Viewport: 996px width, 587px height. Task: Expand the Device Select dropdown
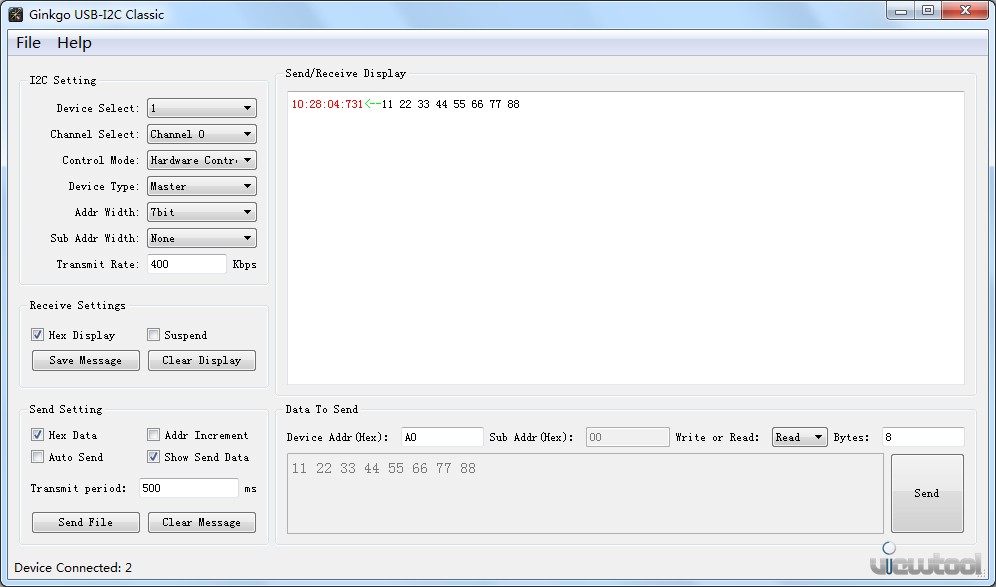pyautogui.click(x=202, y=108)
